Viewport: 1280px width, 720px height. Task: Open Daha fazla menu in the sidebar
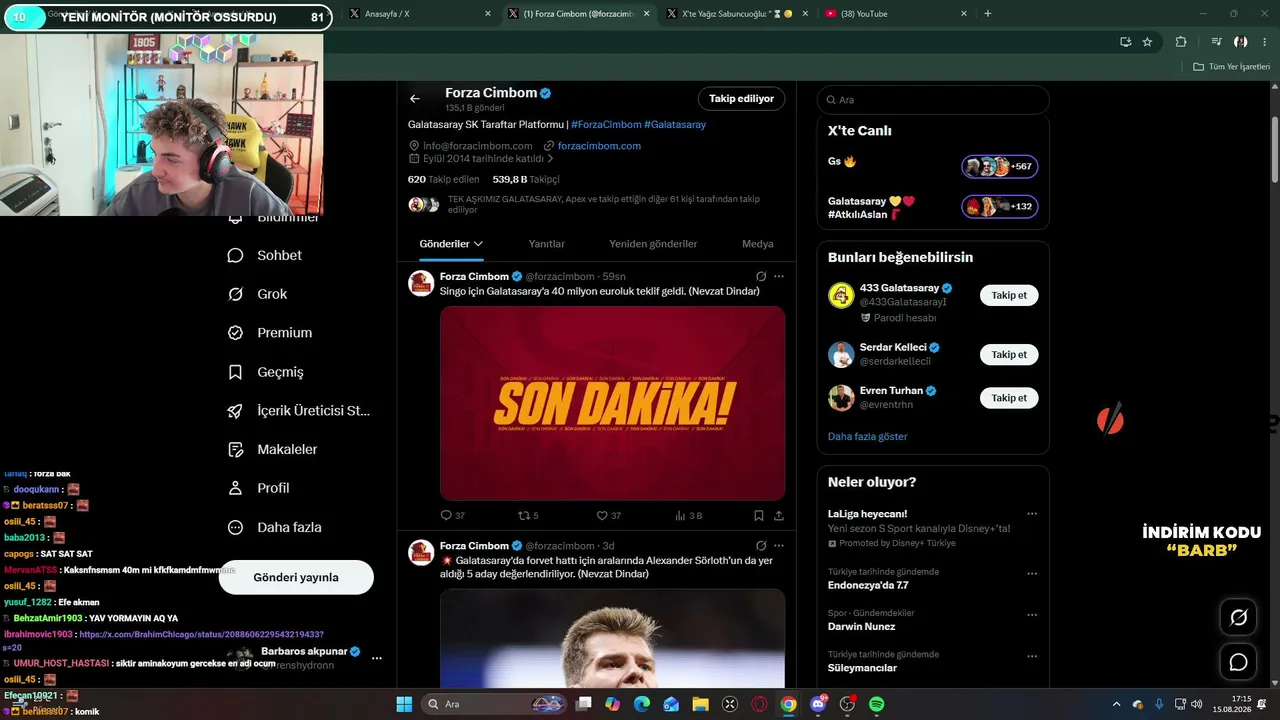point(274,527)
